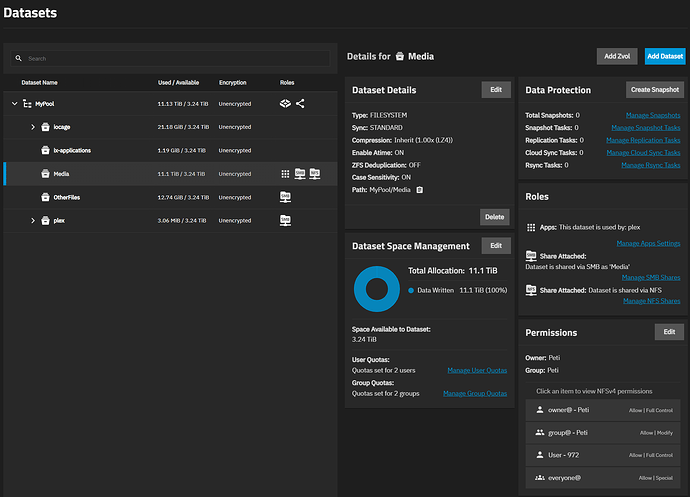Click the Media row Apps grid icon
Viewport: 690px width, 497px height.
[x=285, y=174]
